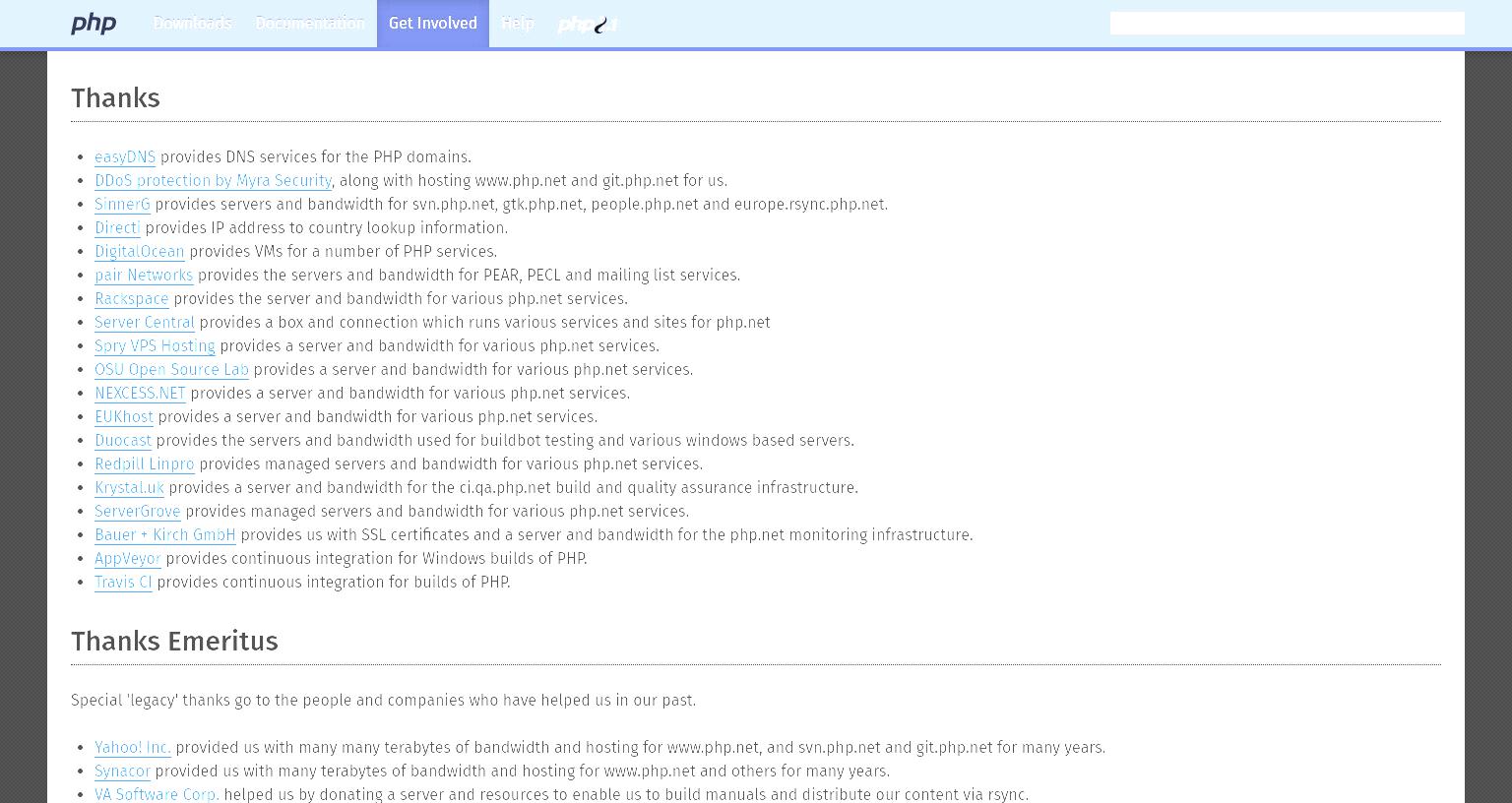The width and height of the screenshot is (1512, 803).
Task: Go to the DigitalOcean link
Action: [x=140, y=252]
